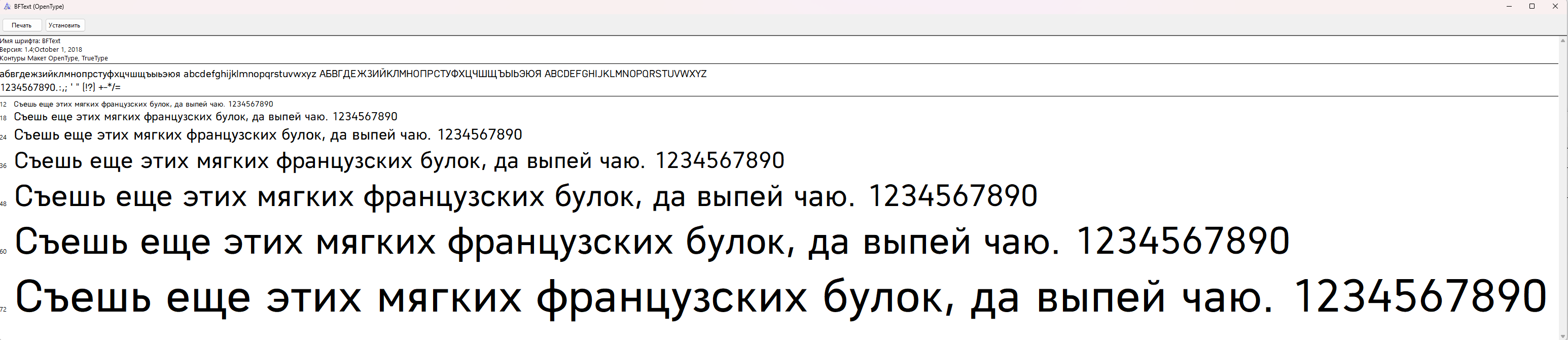Click the 72-point sample sentence
The height and width of the screenshot is (340, 1568).
pos(780,297)
